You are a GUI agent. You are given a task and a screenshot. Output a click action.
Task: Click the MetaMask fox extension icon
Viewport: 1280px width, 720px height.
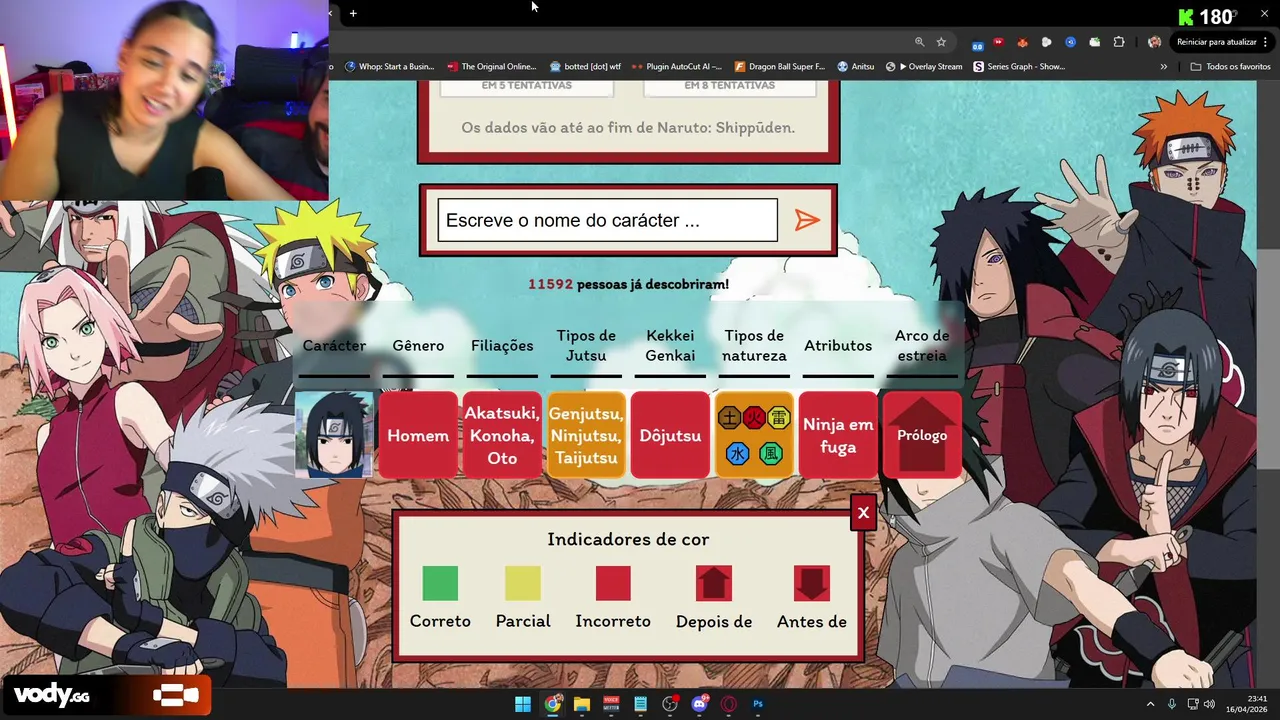pos(1022,42)
